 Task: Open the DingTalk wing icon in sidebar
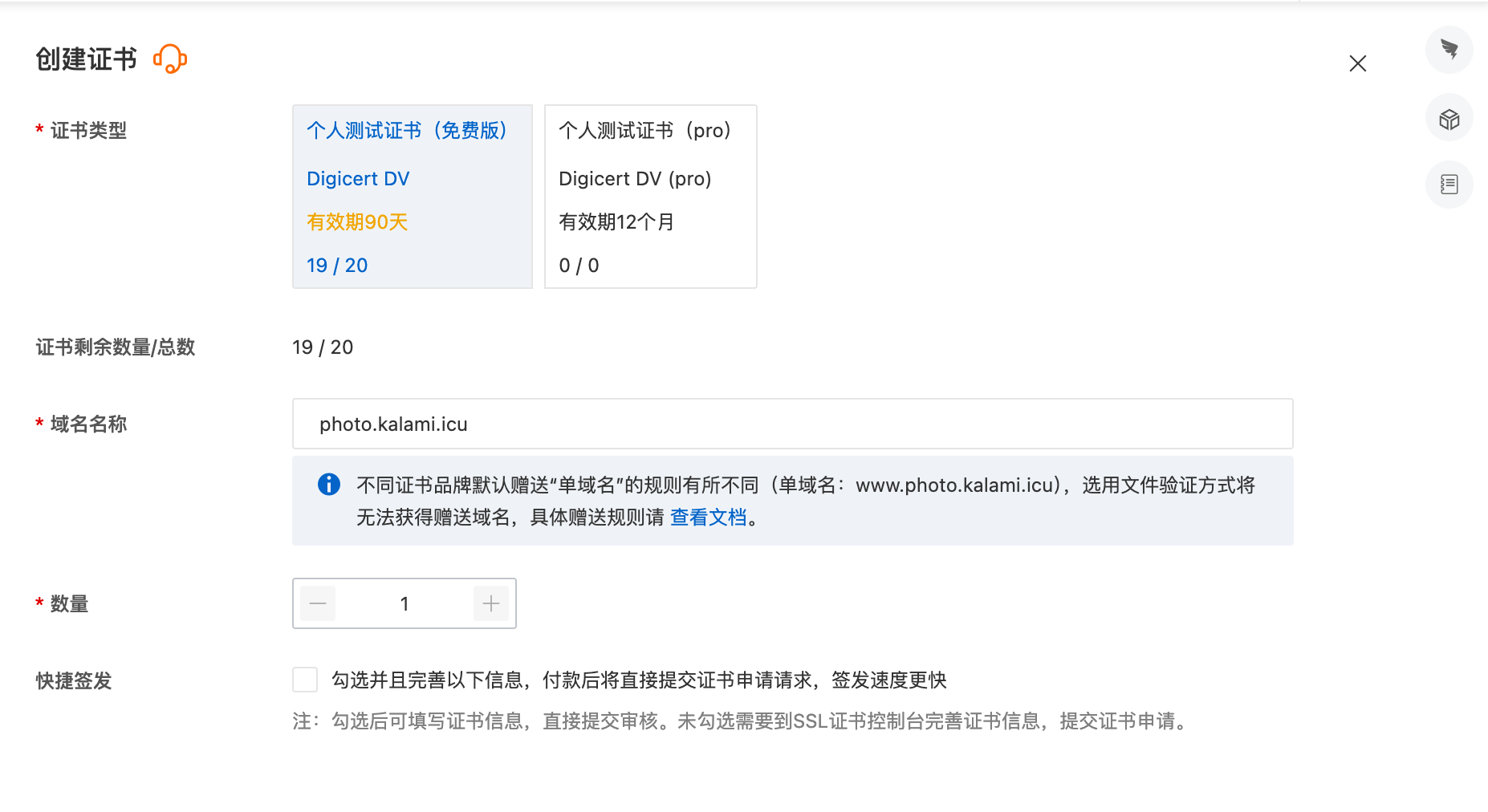1449,50
